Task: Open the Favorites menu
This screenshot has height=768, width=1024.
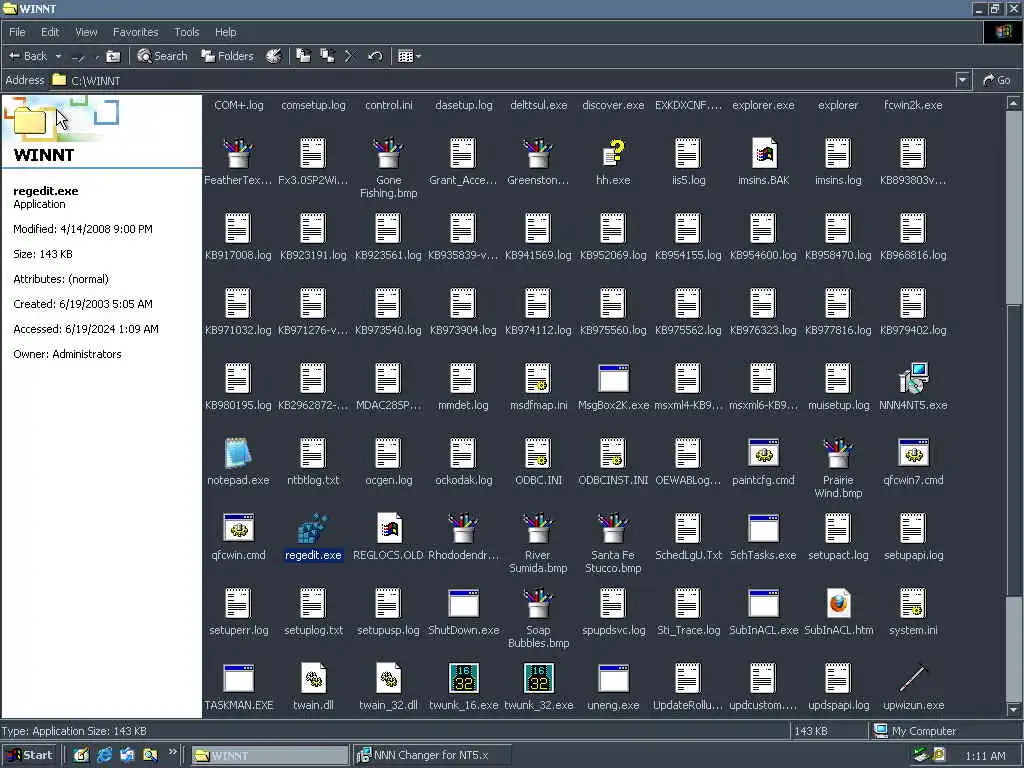Action: [135, 32]
